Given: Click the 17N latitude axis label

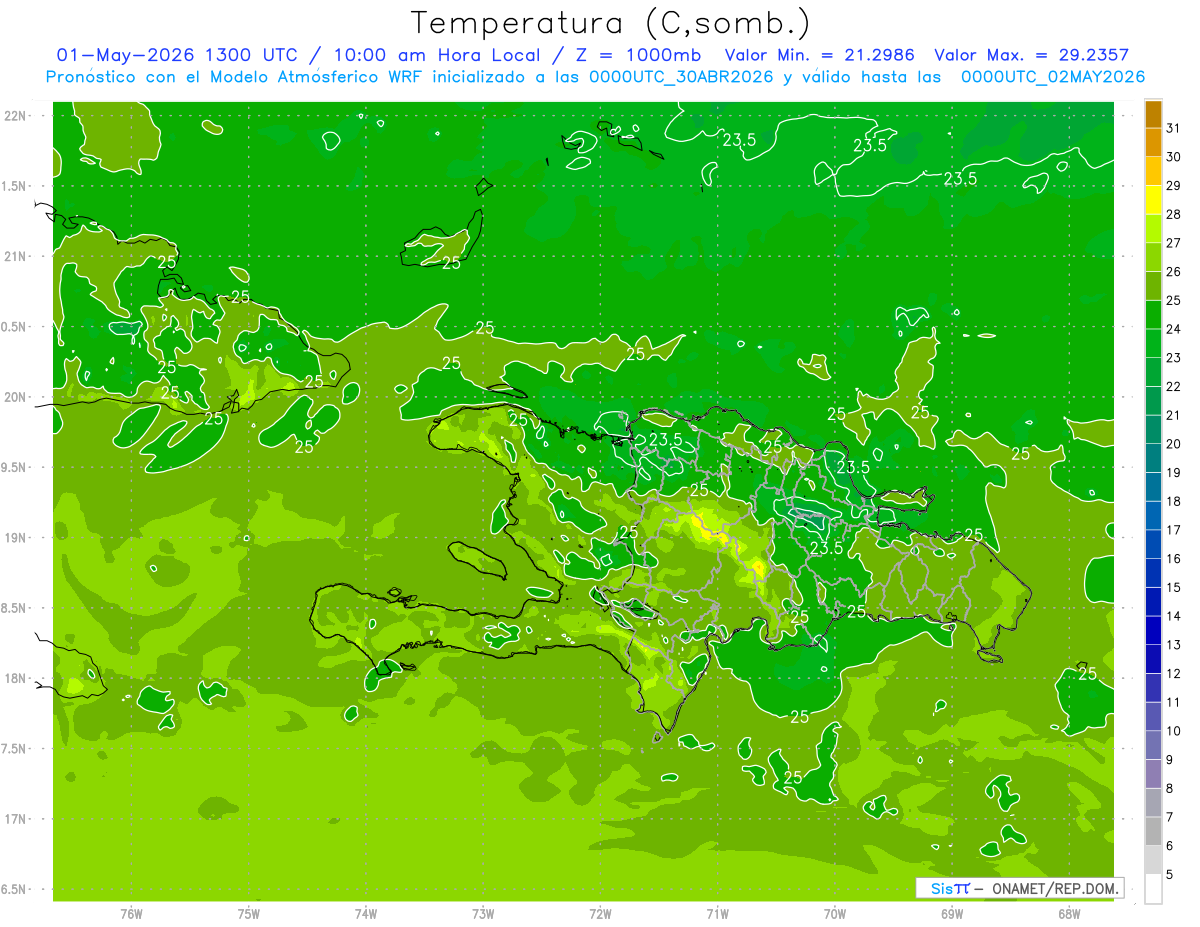Looking at the screenshot, I should (x=16, y=819).
